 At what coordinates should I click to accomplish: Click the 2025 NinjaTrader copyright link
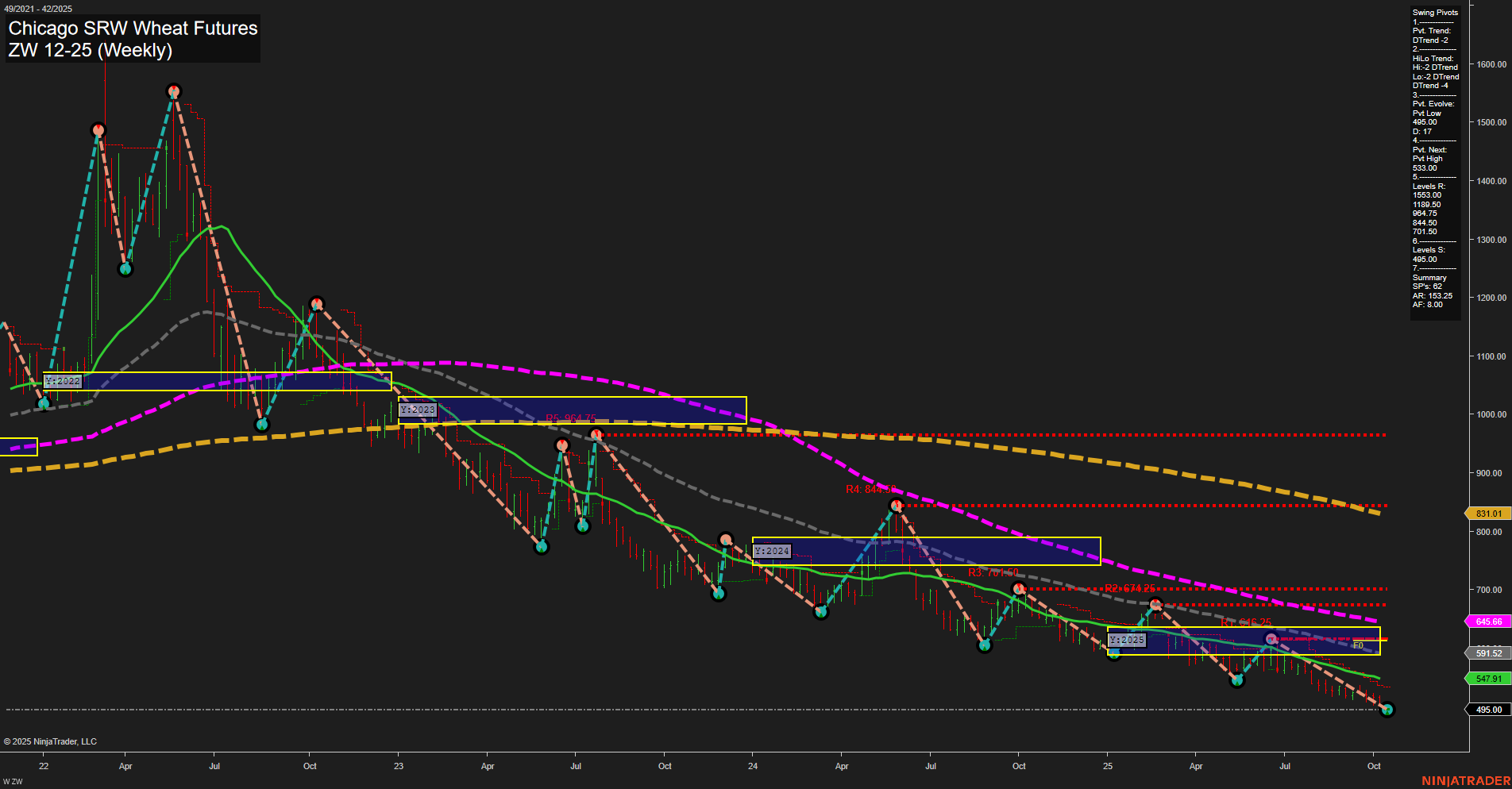(51, 741)
